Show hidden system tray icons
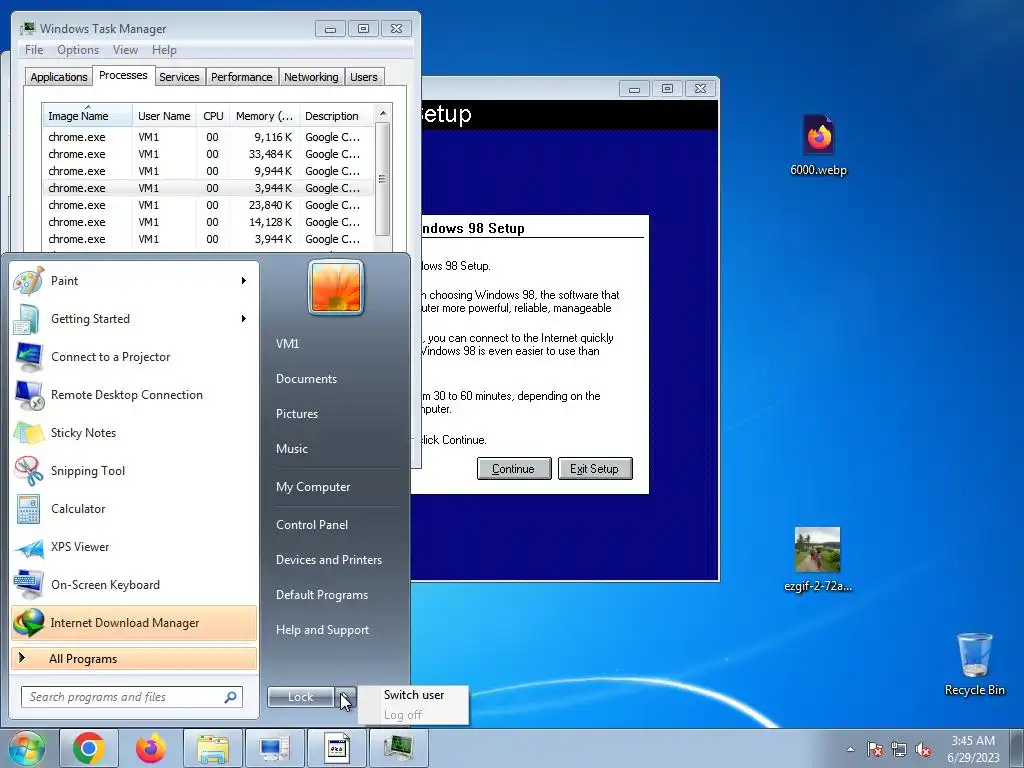 coord(850,750)
